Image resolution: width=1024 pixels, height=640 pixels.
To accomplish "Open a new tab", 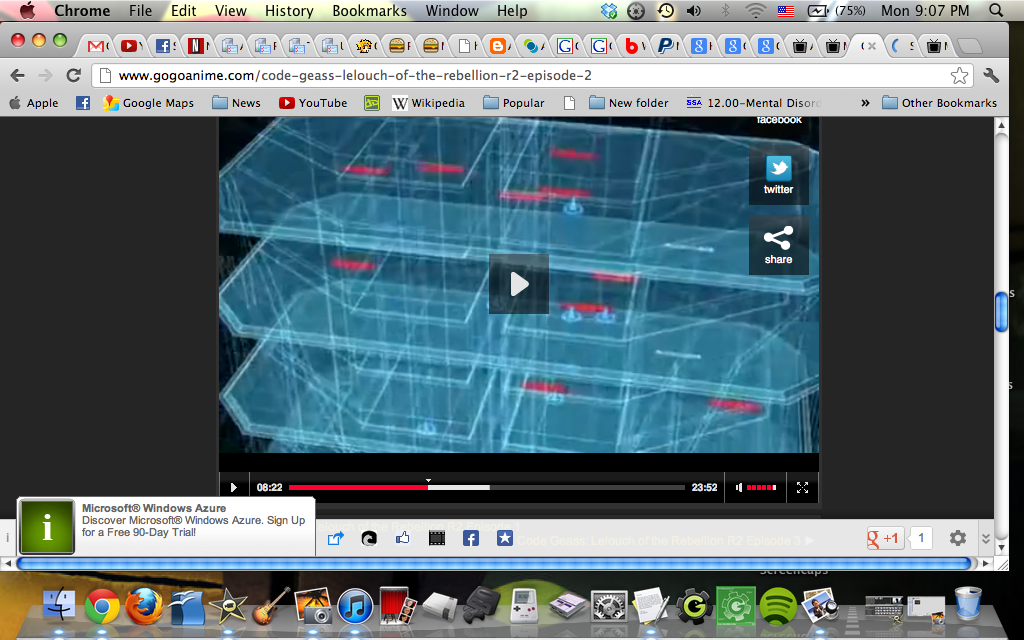I will pyautogui.click(x=970, y=46).
